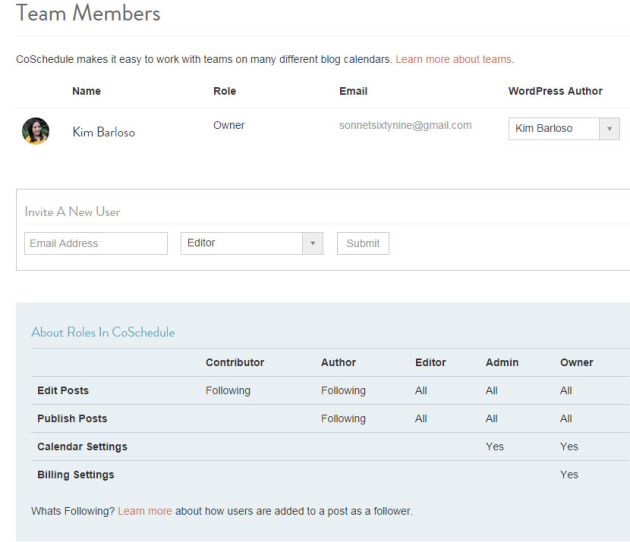
Task: Click the Author column header in roles table
Action: pos(338,362)
